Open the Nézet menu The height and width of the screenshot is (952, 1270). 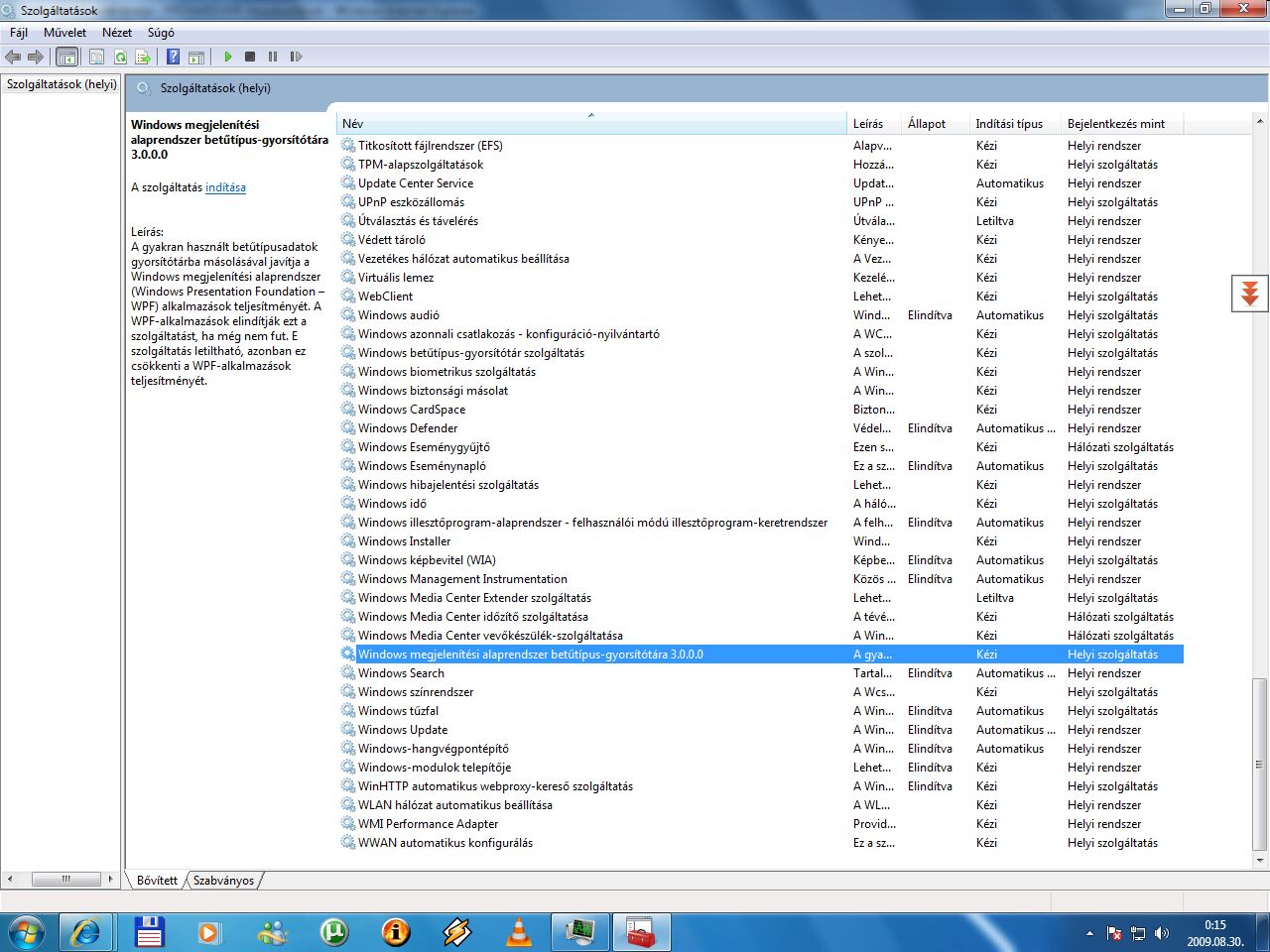[116, 33]
